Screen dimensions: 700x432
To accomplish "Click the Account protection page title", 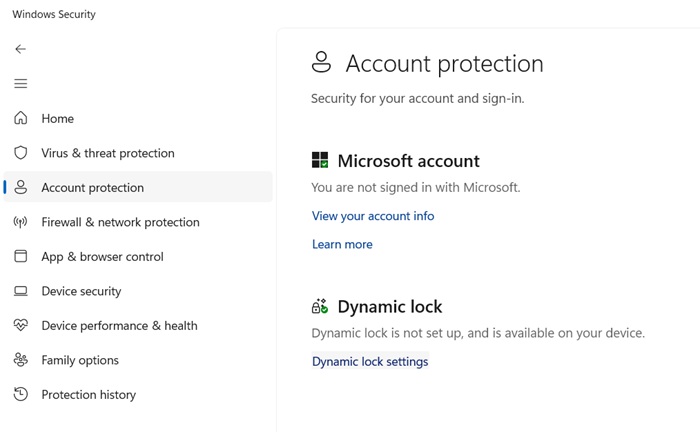I will pyautogui.click(x=445, y=63).
